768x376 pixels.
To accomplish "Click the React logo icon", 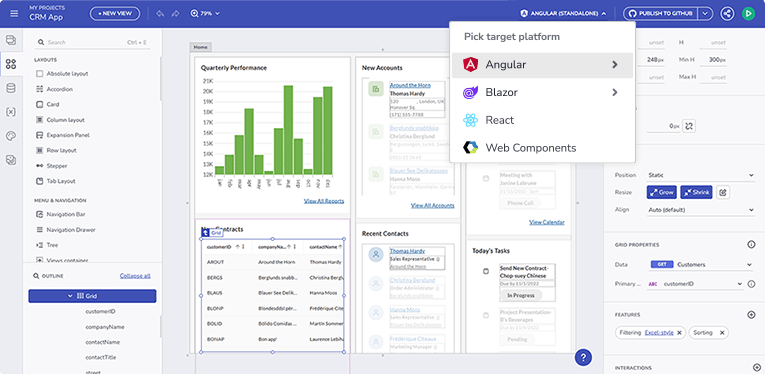I will click(x=470, y=120).
